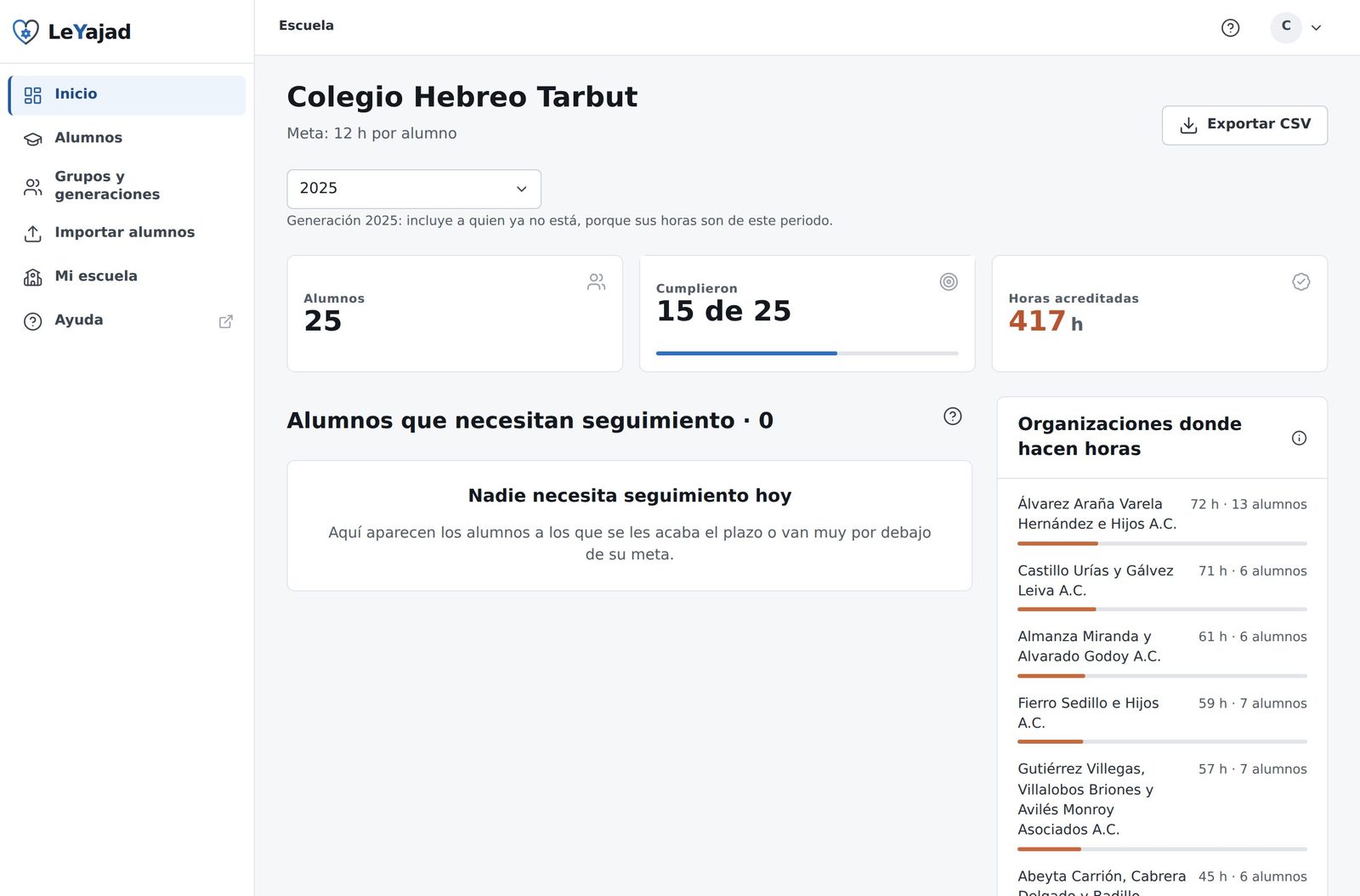Click 'Nadie necesita seguimiento hoy' message
Screen dimensions: 1360x896
coord(630,496)
